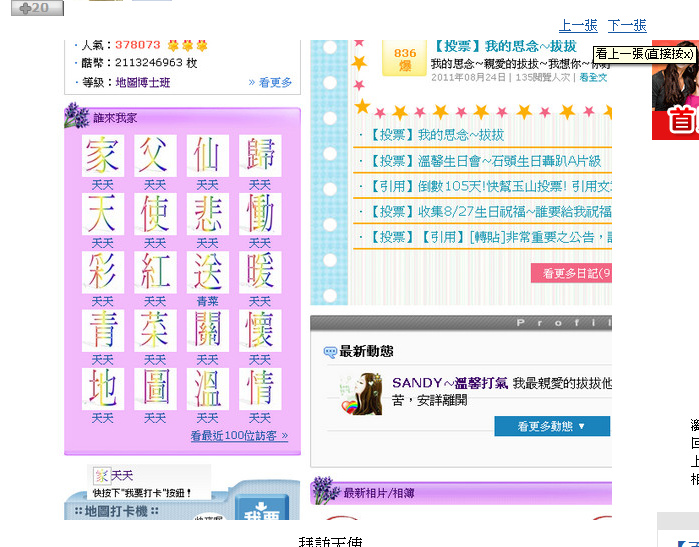Open 倒數105天!快幫玉山投票 entry

(x=489, y=186)
